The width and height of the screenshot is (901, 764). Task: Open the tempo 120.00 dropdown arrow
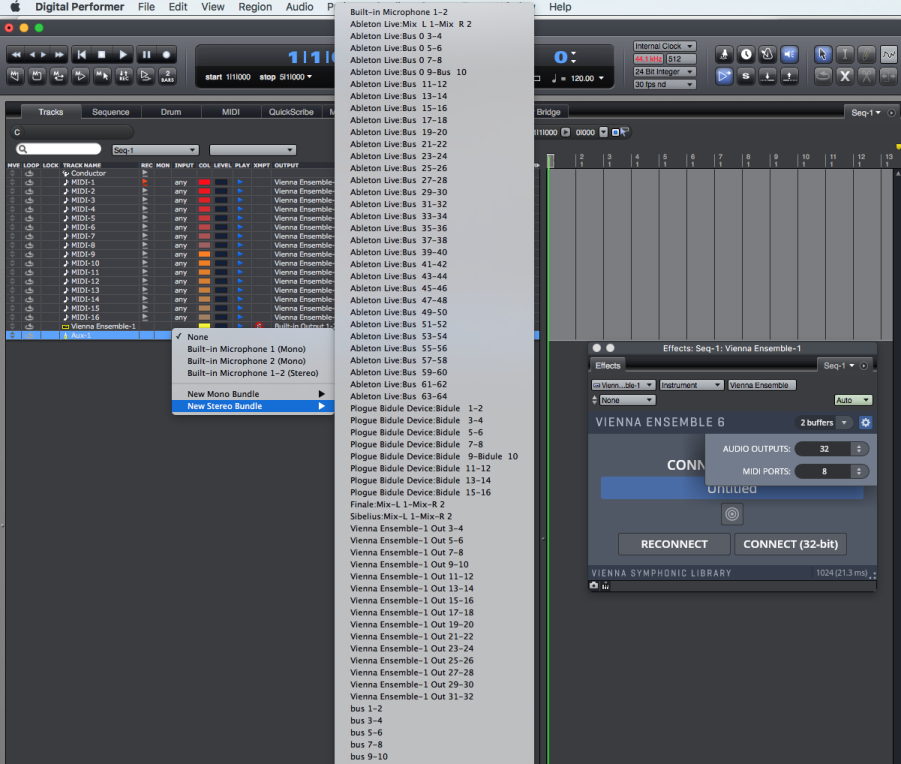coord(602,78)
